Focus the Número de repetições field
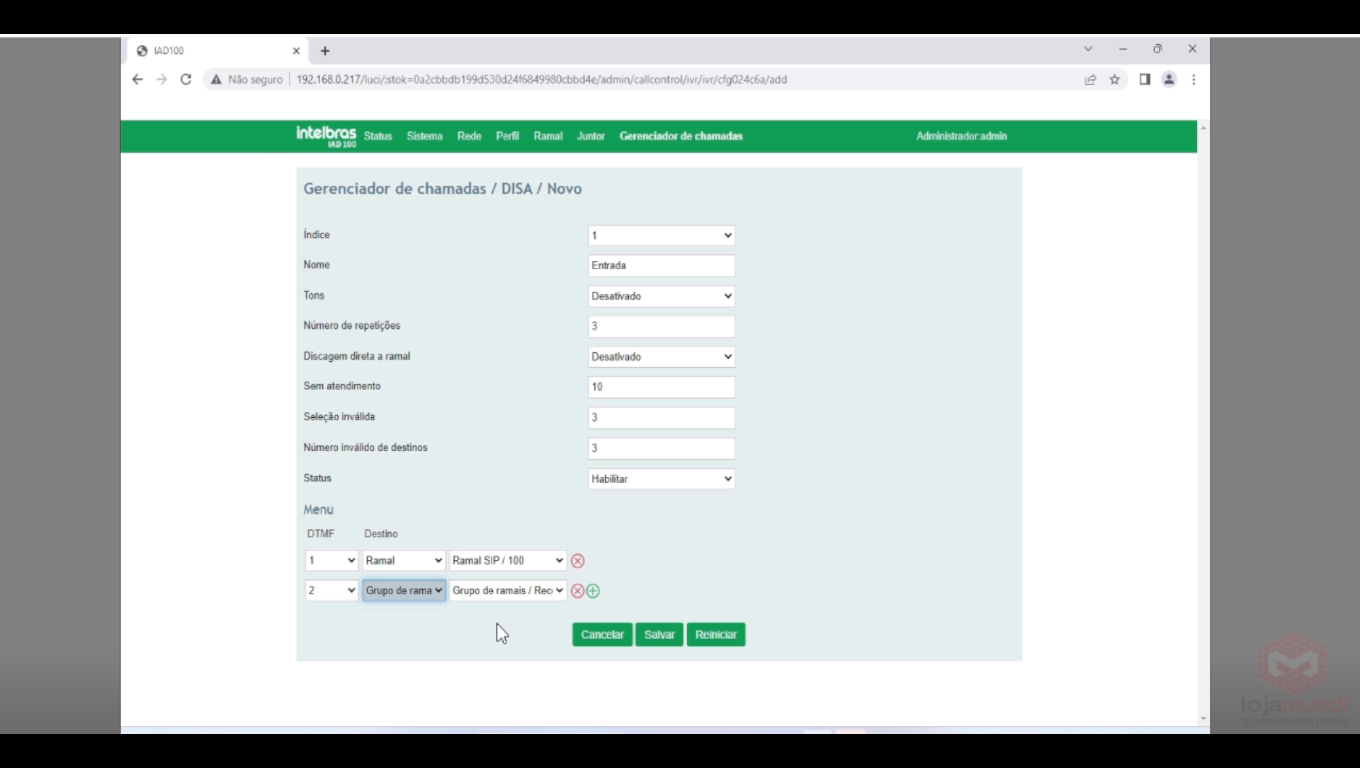Image resolution: width=1360 pixels, height=768 pixels. click(x=661, y=327)
